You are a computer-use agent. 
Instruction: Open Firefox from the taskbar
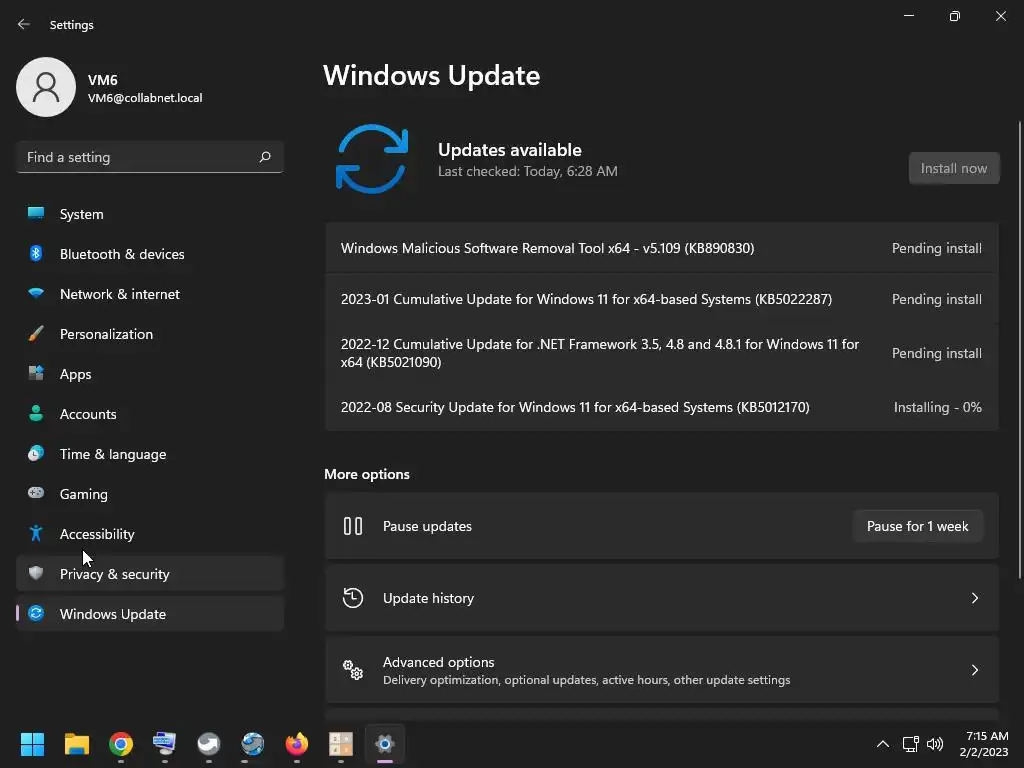(296, 744)
